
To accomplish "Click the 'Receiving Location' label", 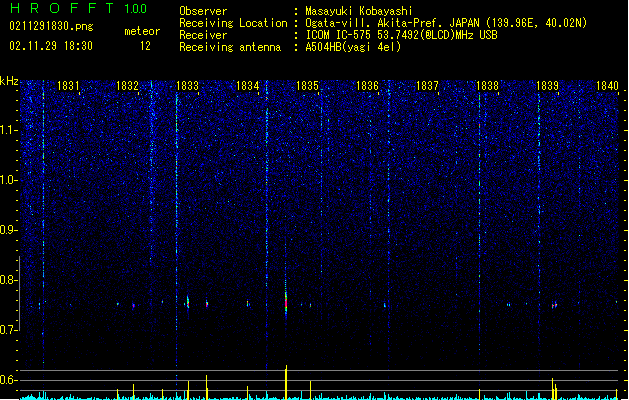I will point(233,23).
